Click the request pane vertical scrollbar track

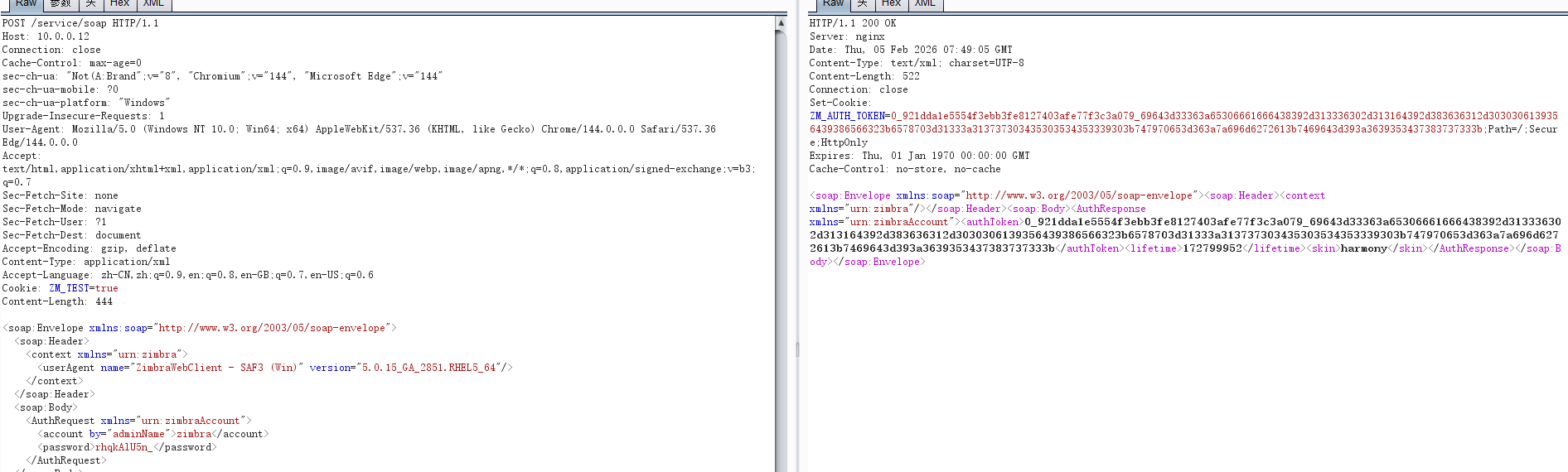(x=781, y=248)
